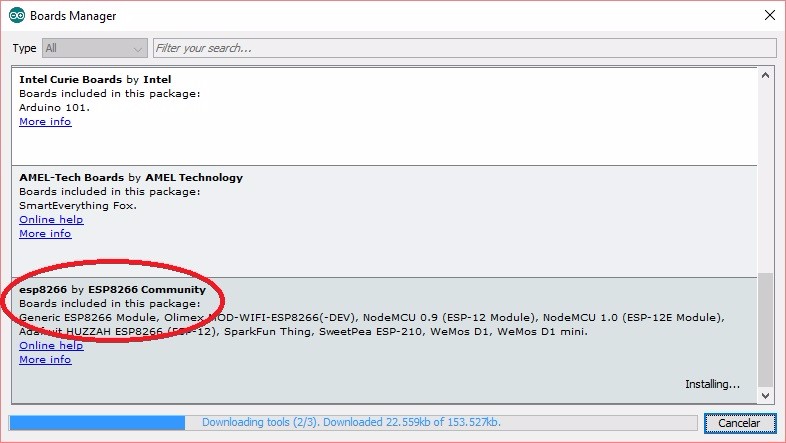
Task: Open More info link under esp8266 package
Action: pos(45,360)
